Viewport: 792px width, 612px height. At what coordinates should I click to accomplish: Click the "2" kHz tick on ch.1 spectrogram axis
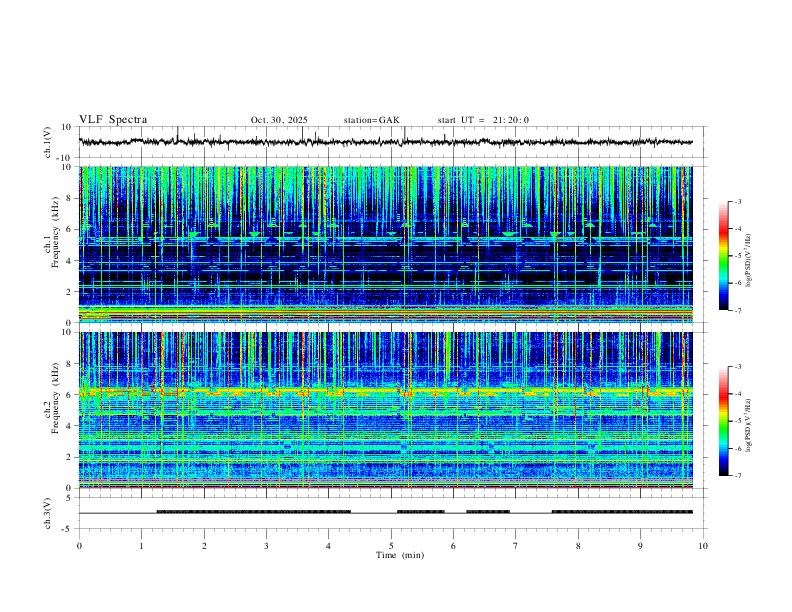[70, 291]
